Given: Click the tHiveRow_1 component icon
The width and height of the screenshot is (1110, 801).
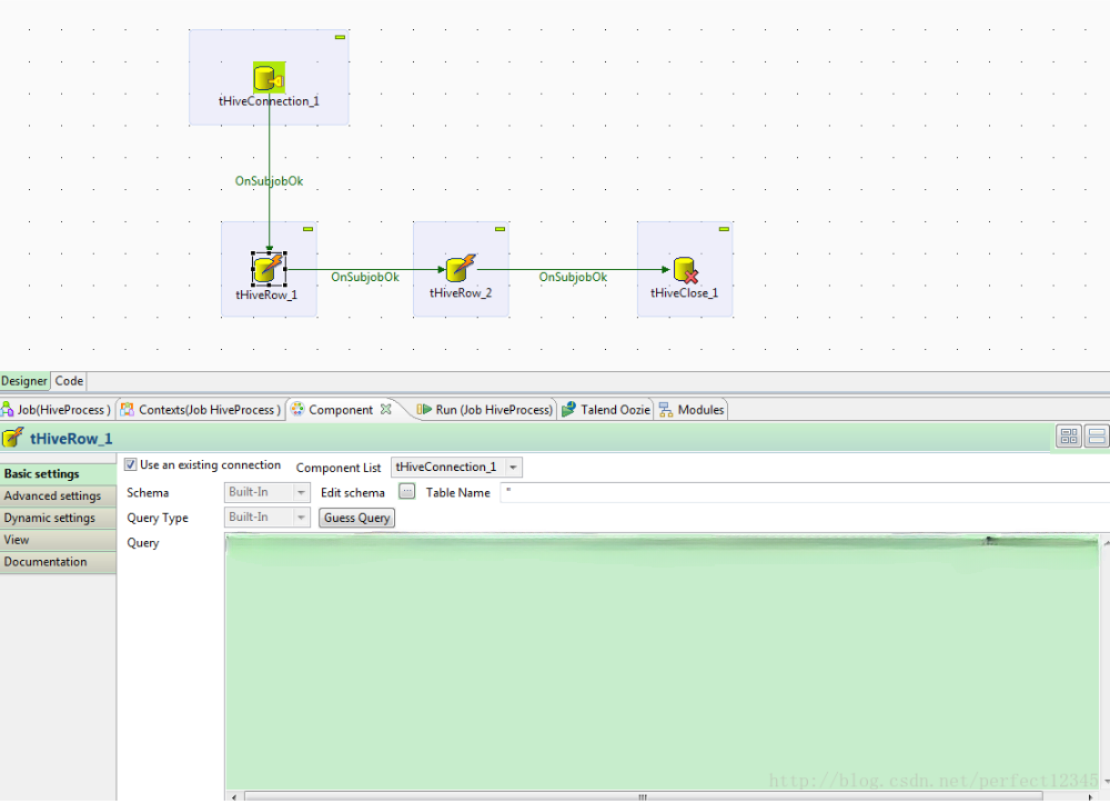Looking at the screenshot, I should pos(268,268).
